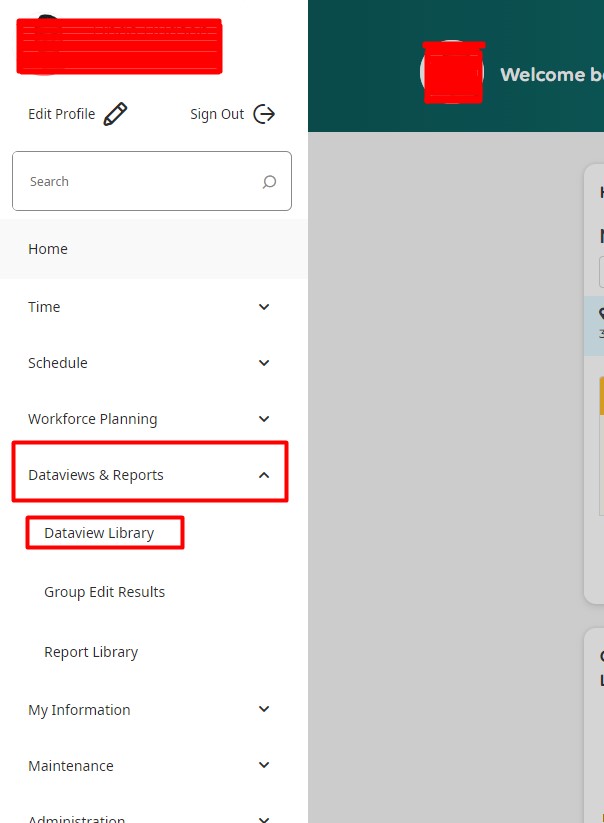The height and width of the screenshot is (823, 604).
Task: Click the Sign Out text link
Action: pos(217,114)
